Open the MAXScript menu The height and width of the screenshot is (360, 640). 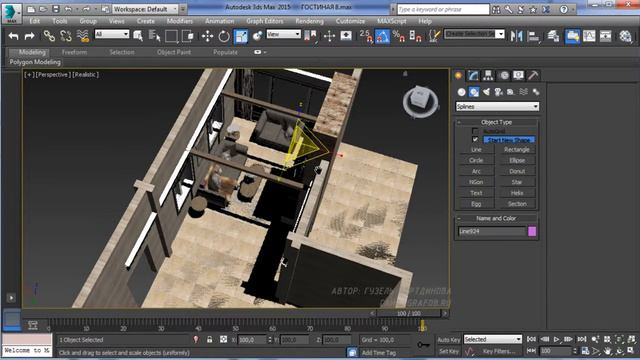pos(391,21)
